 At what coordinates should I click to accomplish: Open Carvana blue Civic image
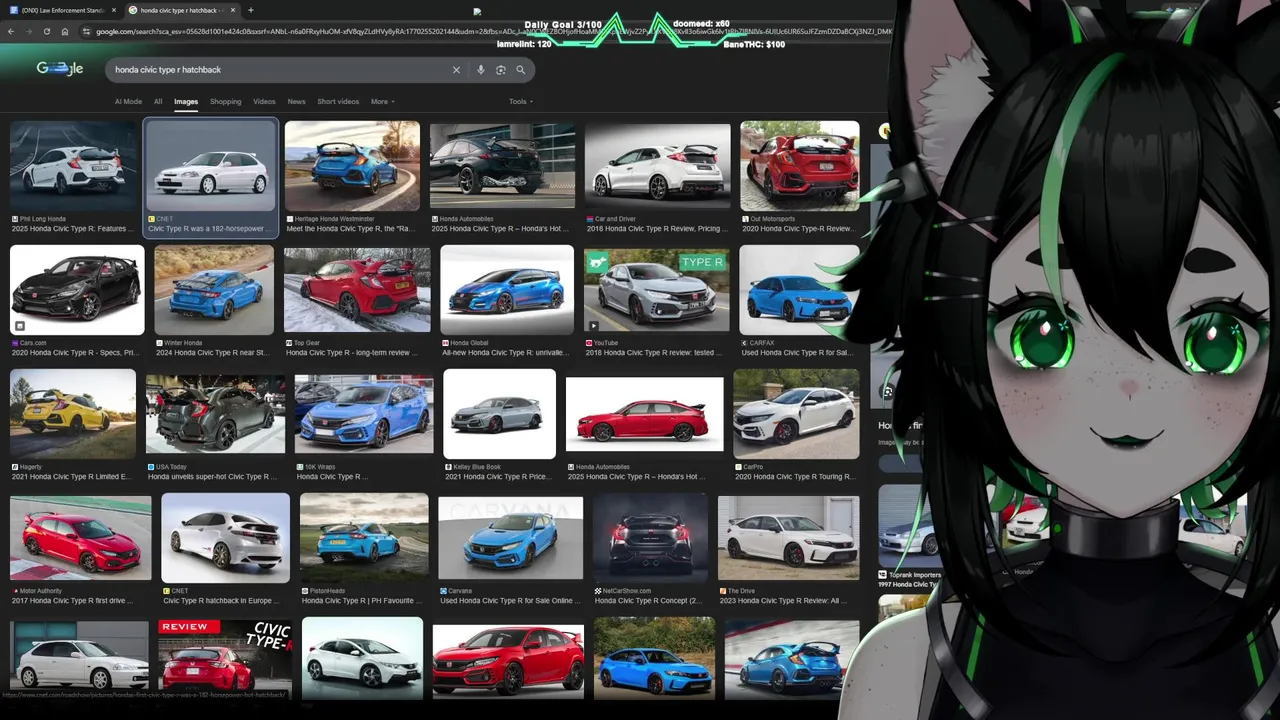510,538
